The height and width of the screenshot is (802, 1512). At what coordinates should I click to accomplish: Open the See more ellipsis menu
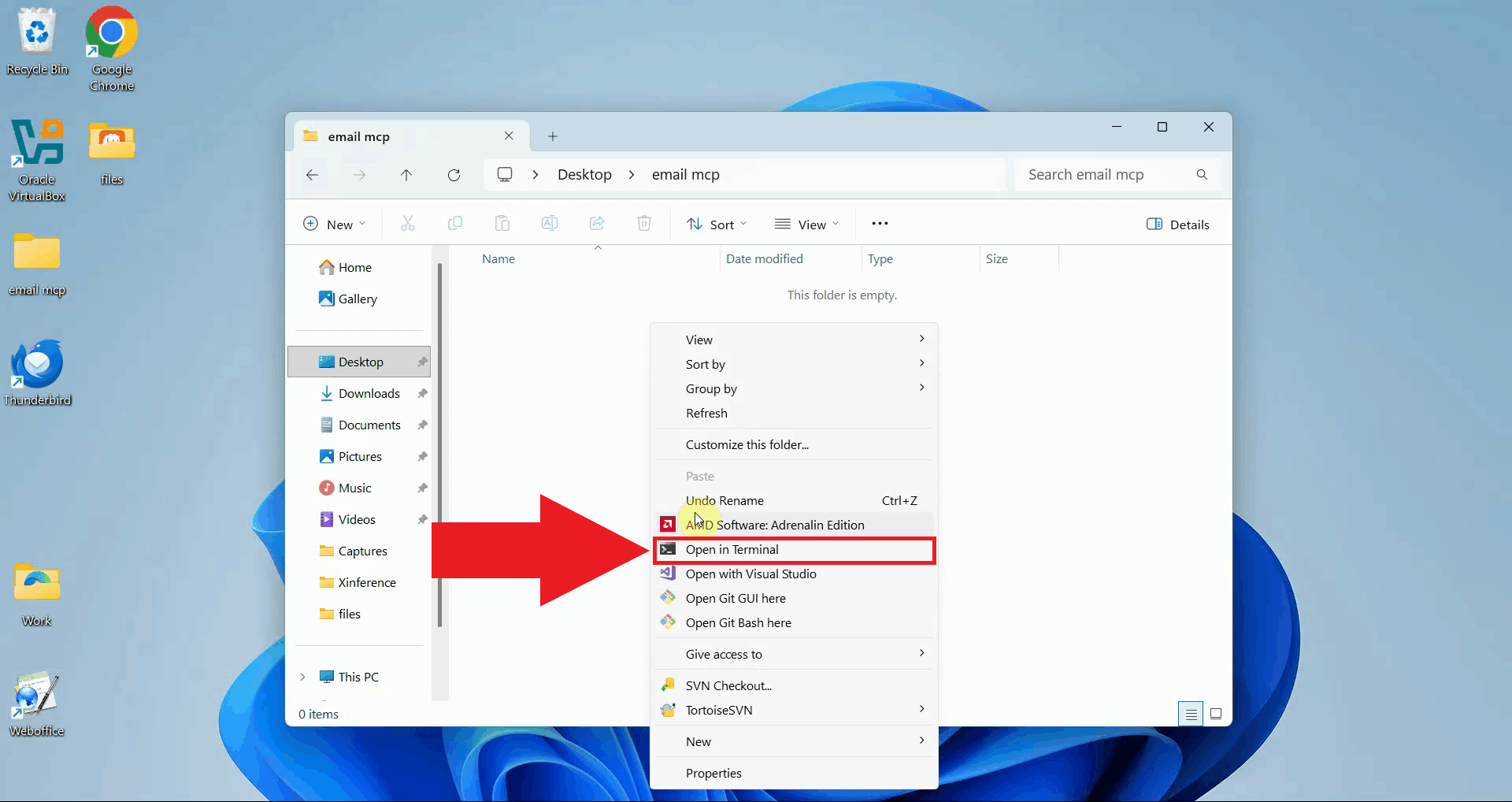tap(880, 224)
